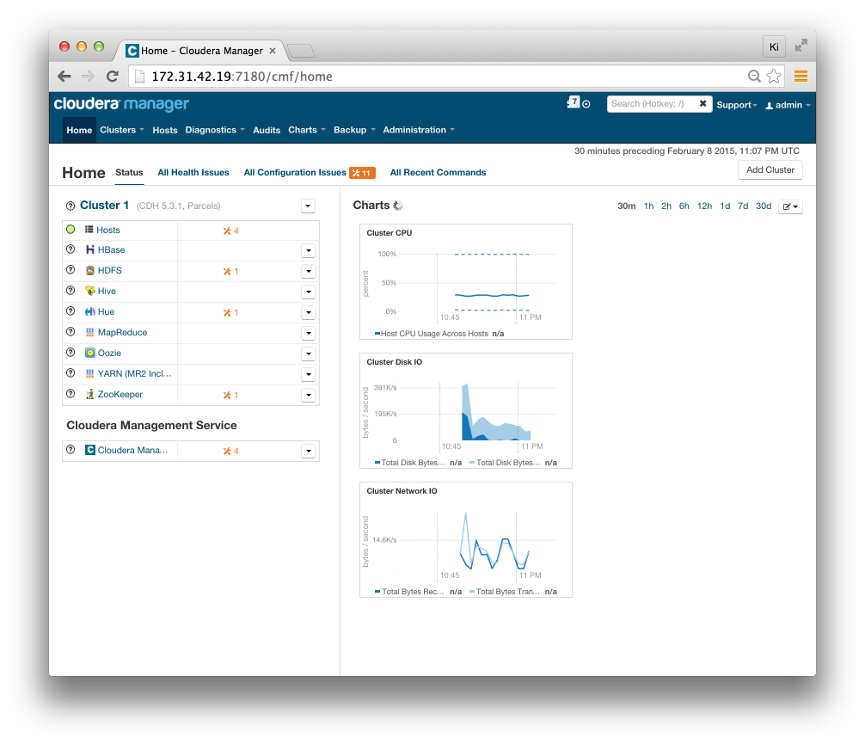Open Hue configuration issue wrench
This screenshot has height=744, width=865.
(x=231, y=312)
